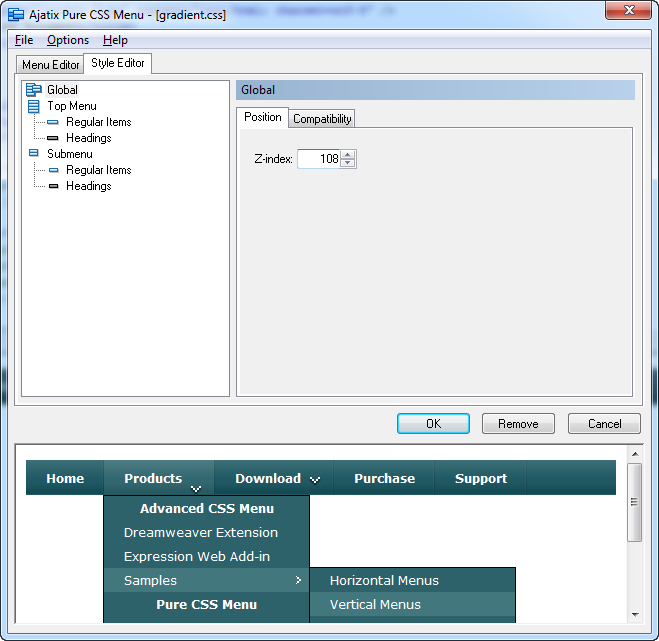Click the preview vertical scrollbar thumb
Viewport: 659px width, 641px height.
pyautogui.click(x=635, y=502)
